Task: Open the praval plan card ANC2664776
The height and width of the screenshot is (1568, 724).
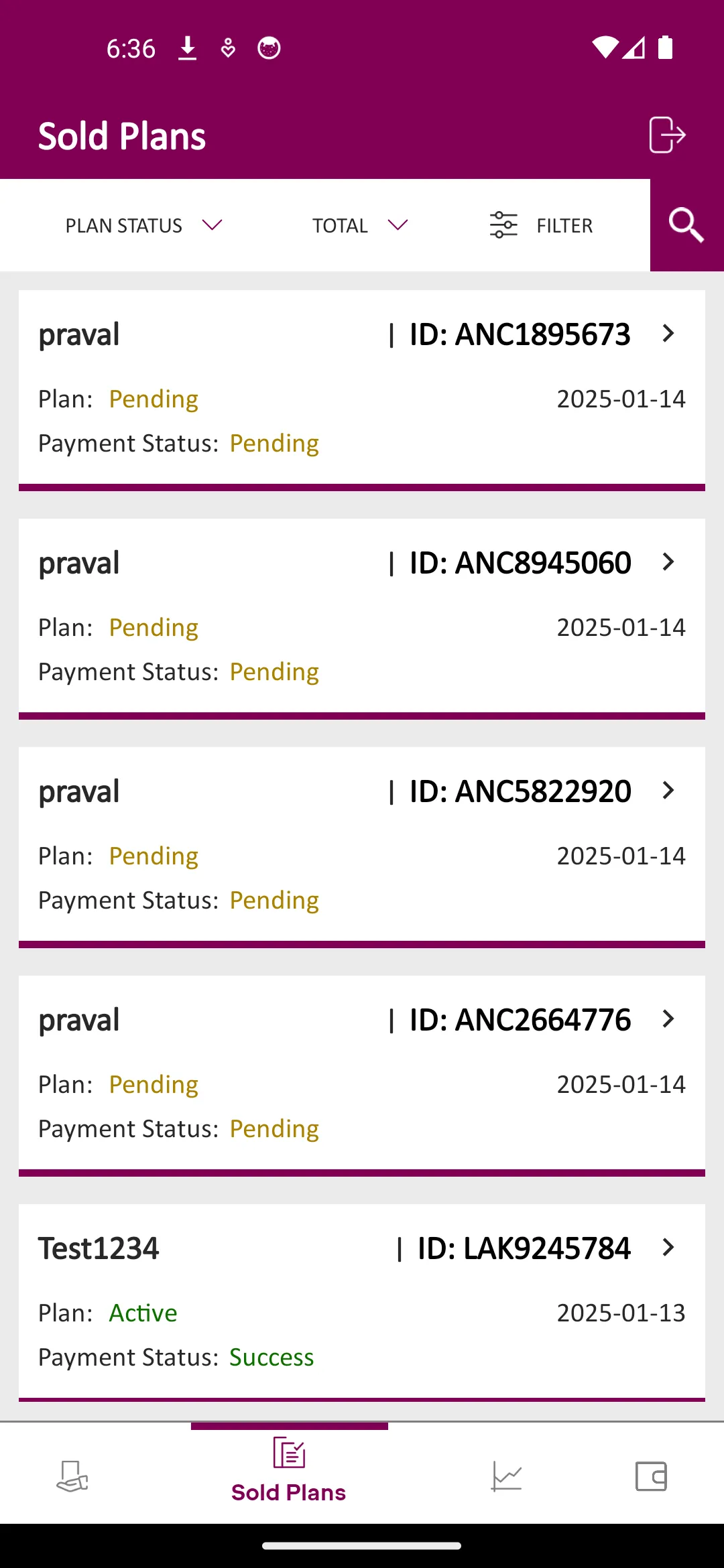Action: [x=362, y=1076]
